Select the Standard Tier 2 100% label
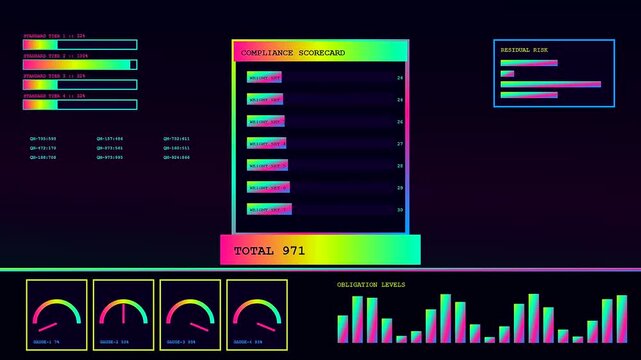This screenshot has width=641, height=360. tap(56, 56)
